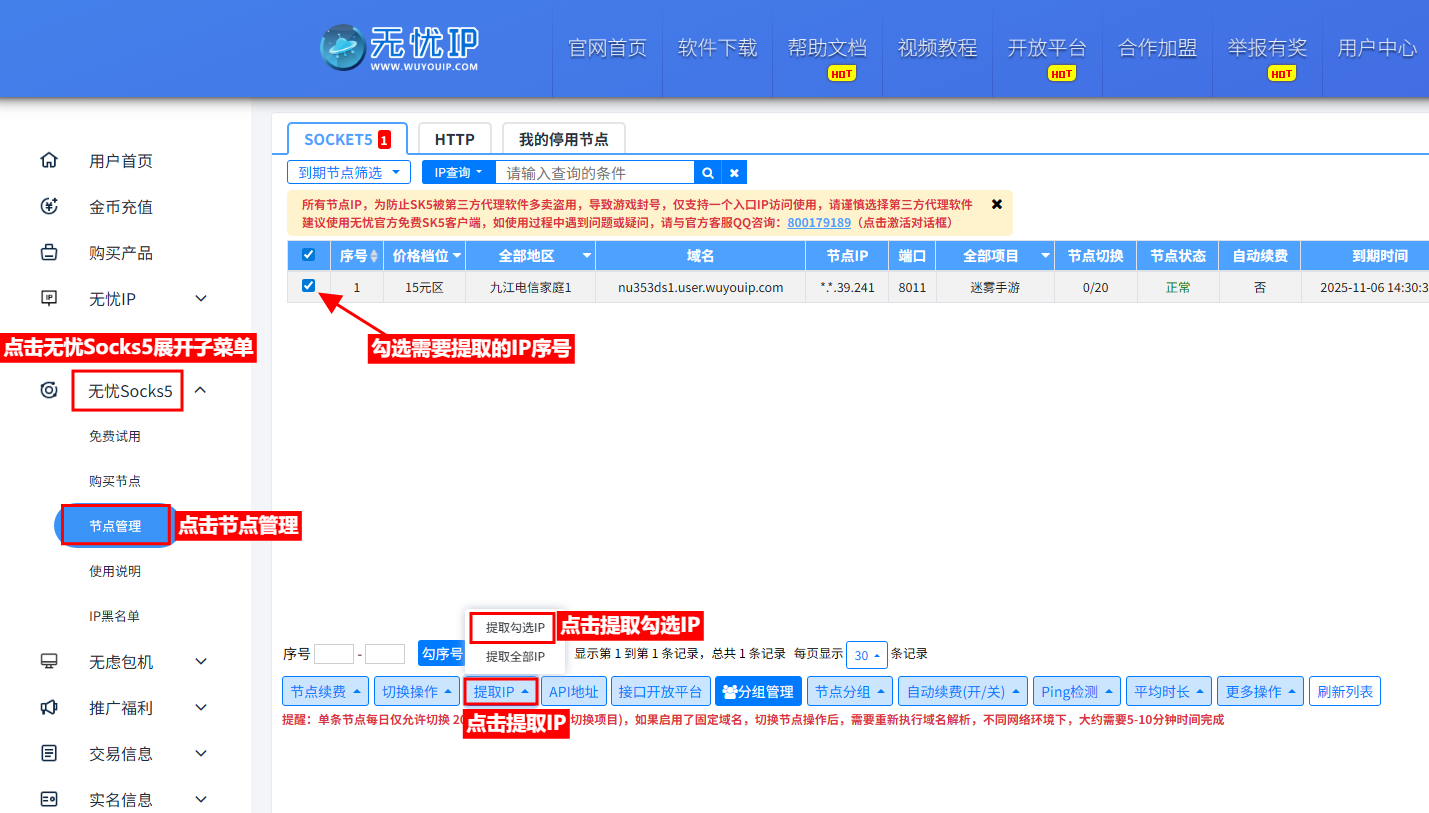1429x813 pixels.
Task: Click the search magnifier icon
Action: (x=708, y=171)
